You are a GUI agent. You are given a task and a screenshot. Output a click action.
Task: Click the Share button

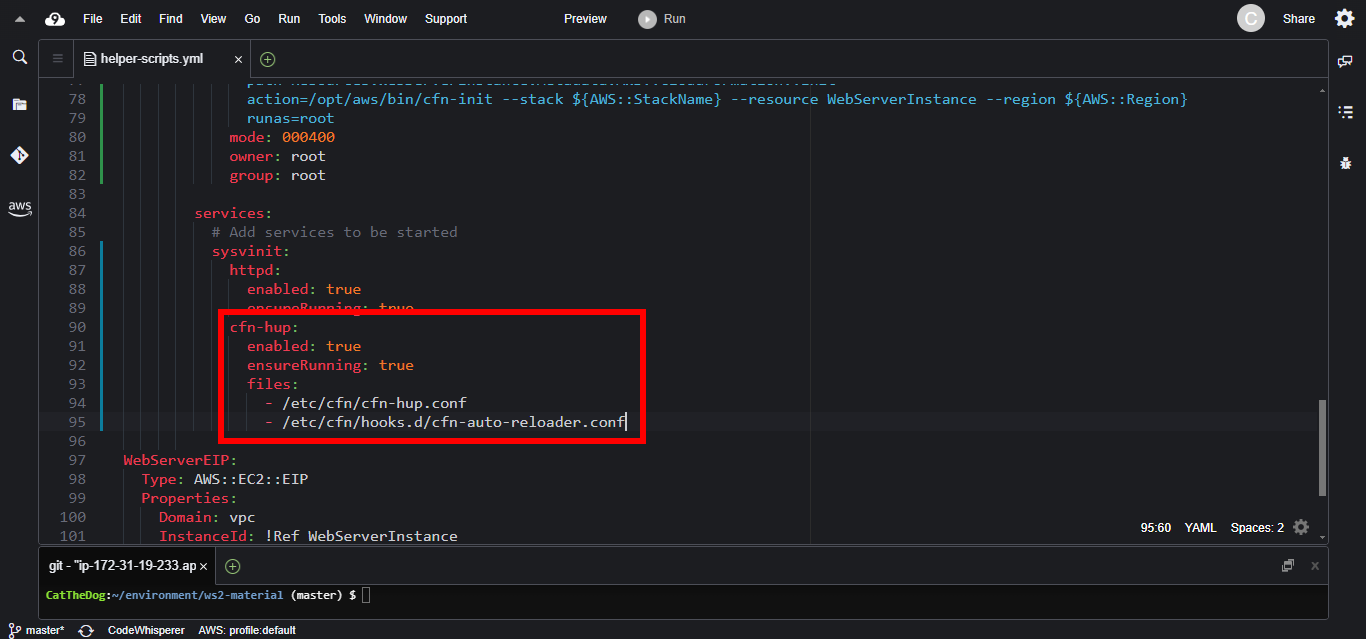pyautogui.click(x=1299, y=19)
